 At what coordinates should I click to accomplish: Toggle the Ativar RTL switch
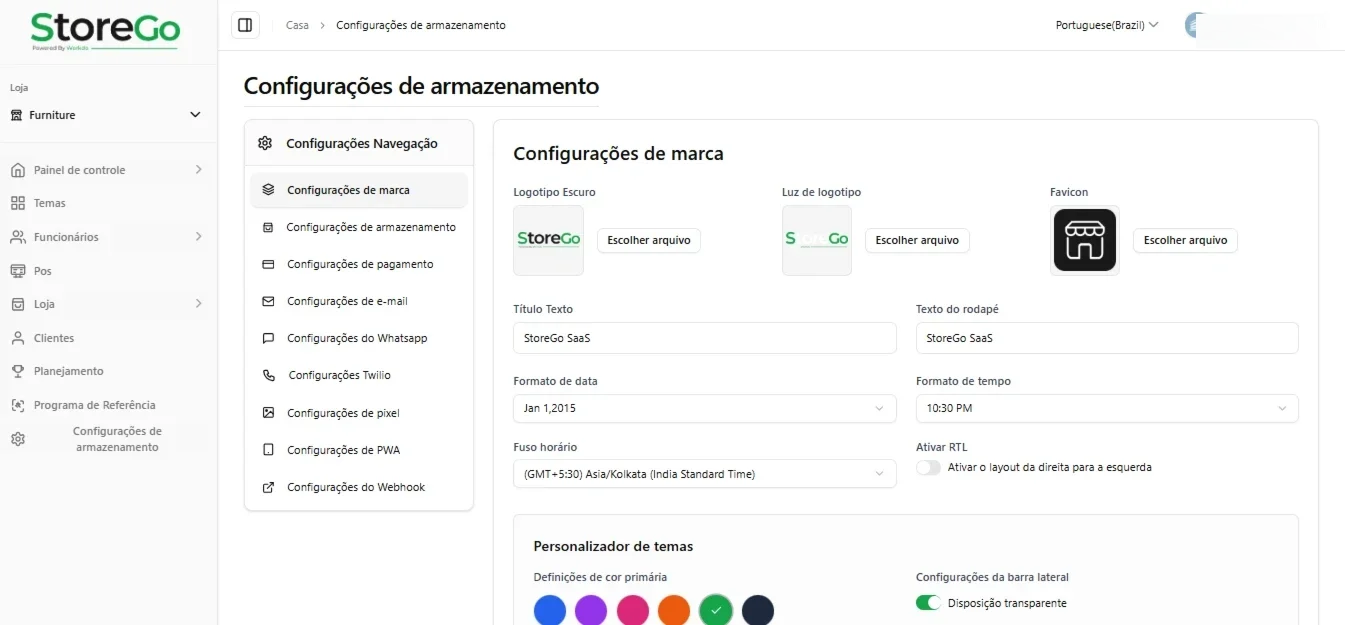(929, 467)
